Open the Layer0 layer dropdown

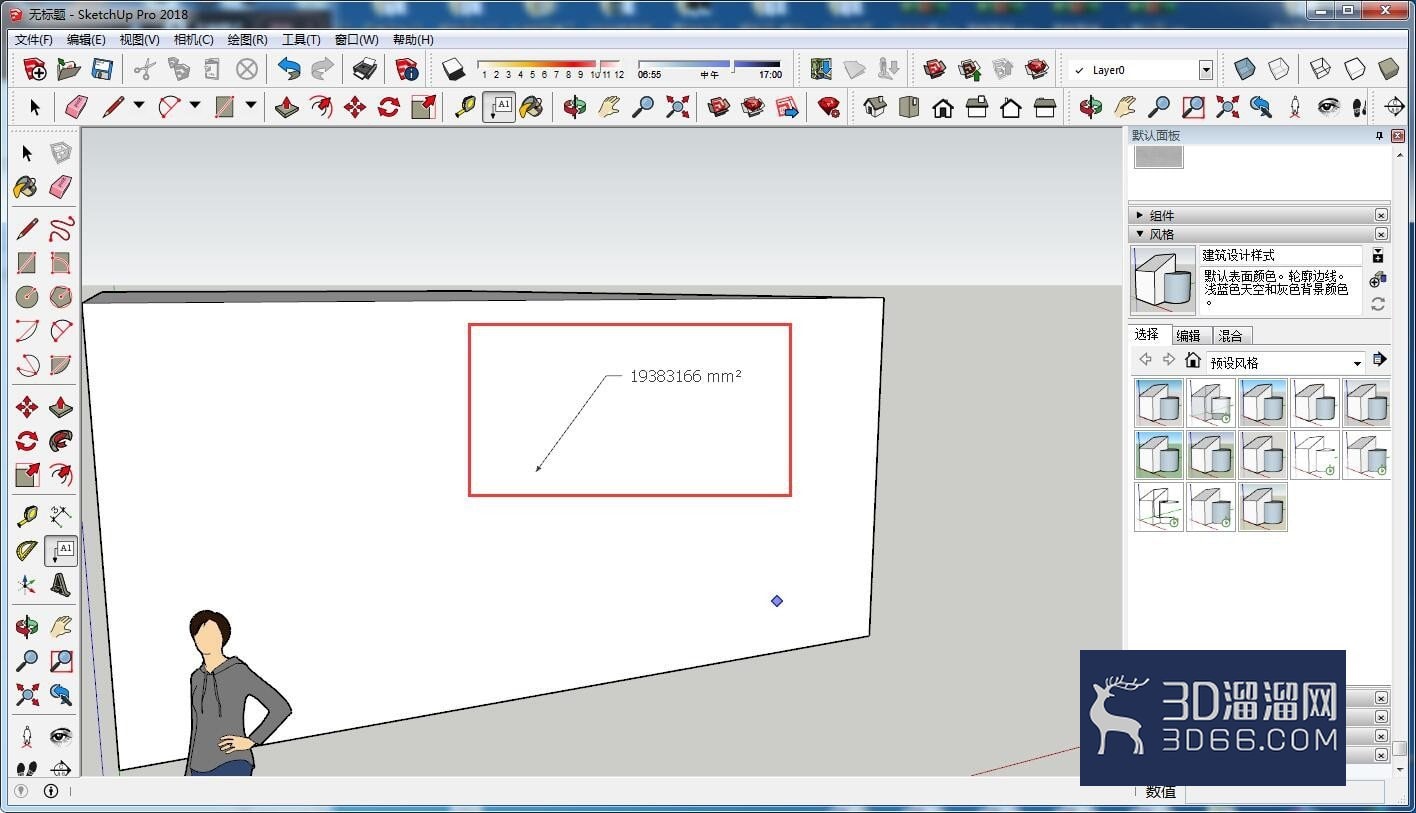[x=1205, y=70]
